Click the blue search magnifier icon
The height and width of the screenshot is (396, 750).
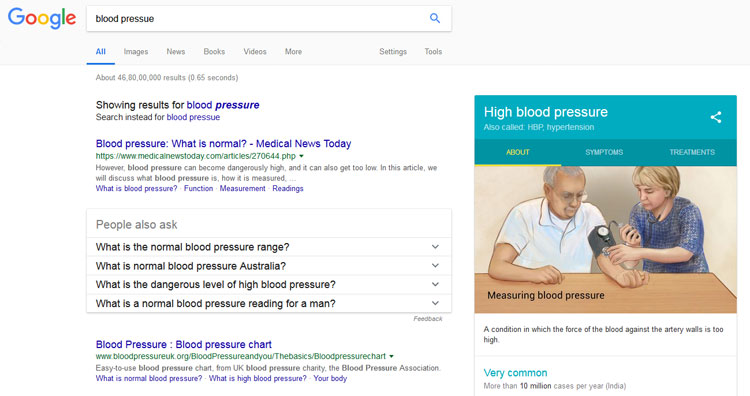(x=435, y=18)
